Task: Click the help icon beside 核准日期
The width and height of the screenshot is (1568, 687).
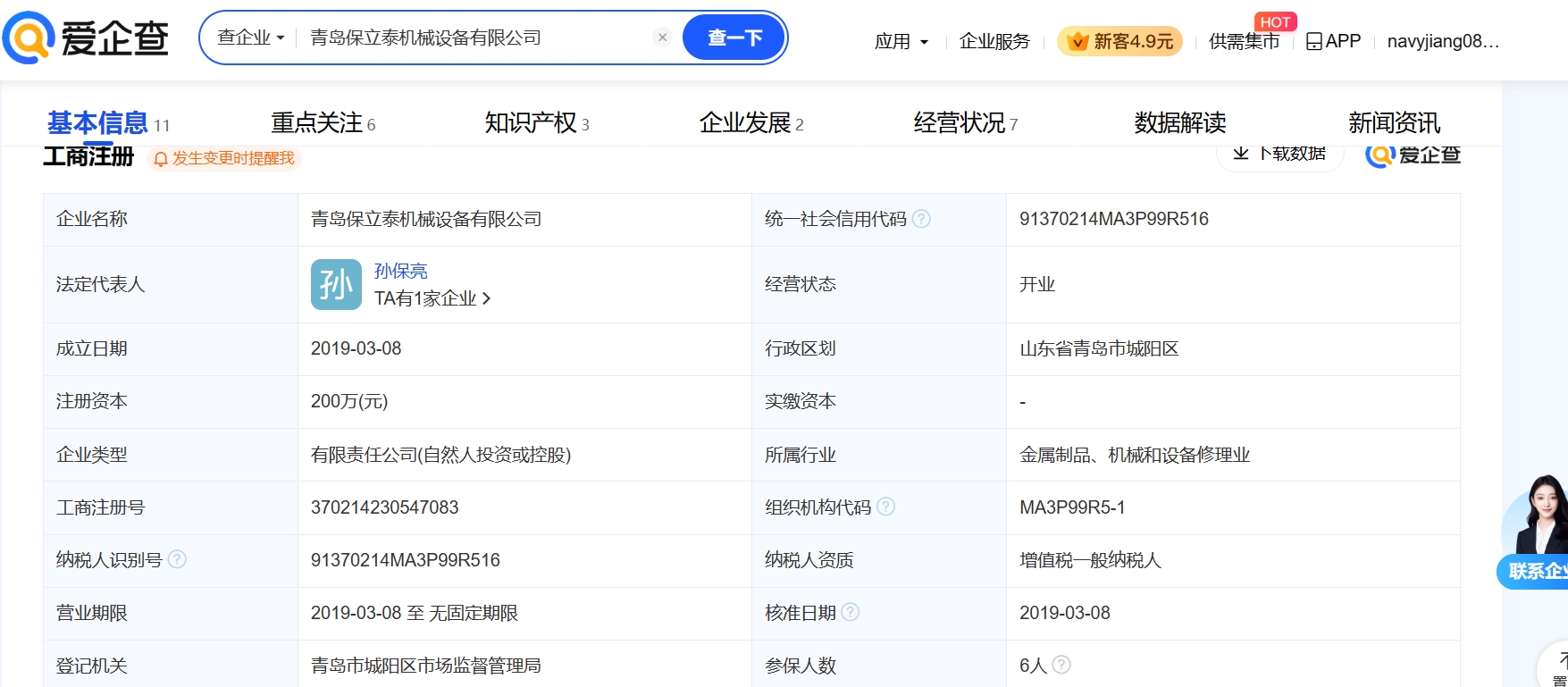Action: [851, 613]
